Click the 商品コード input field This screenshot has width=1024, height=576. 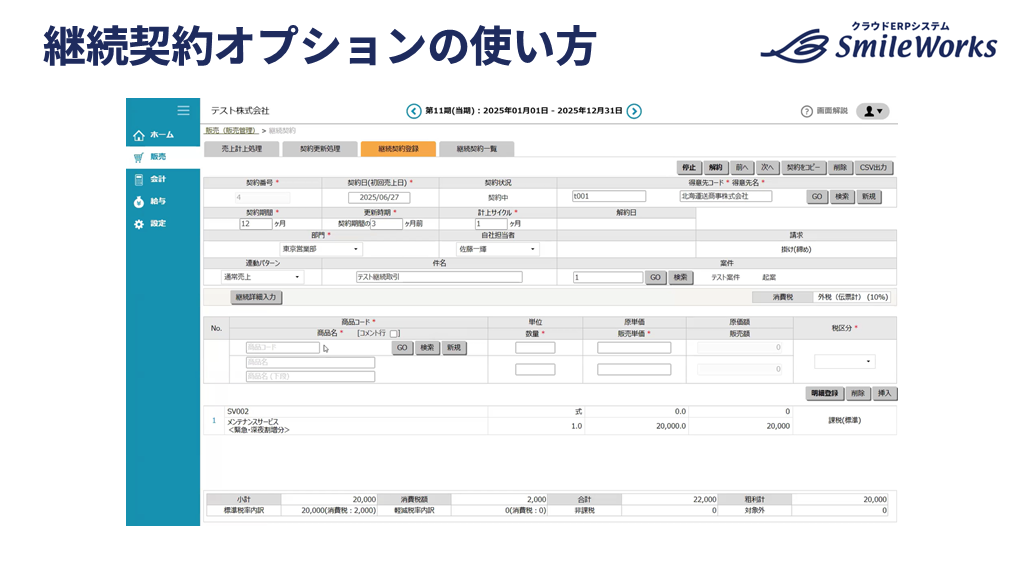pos(283,347)
